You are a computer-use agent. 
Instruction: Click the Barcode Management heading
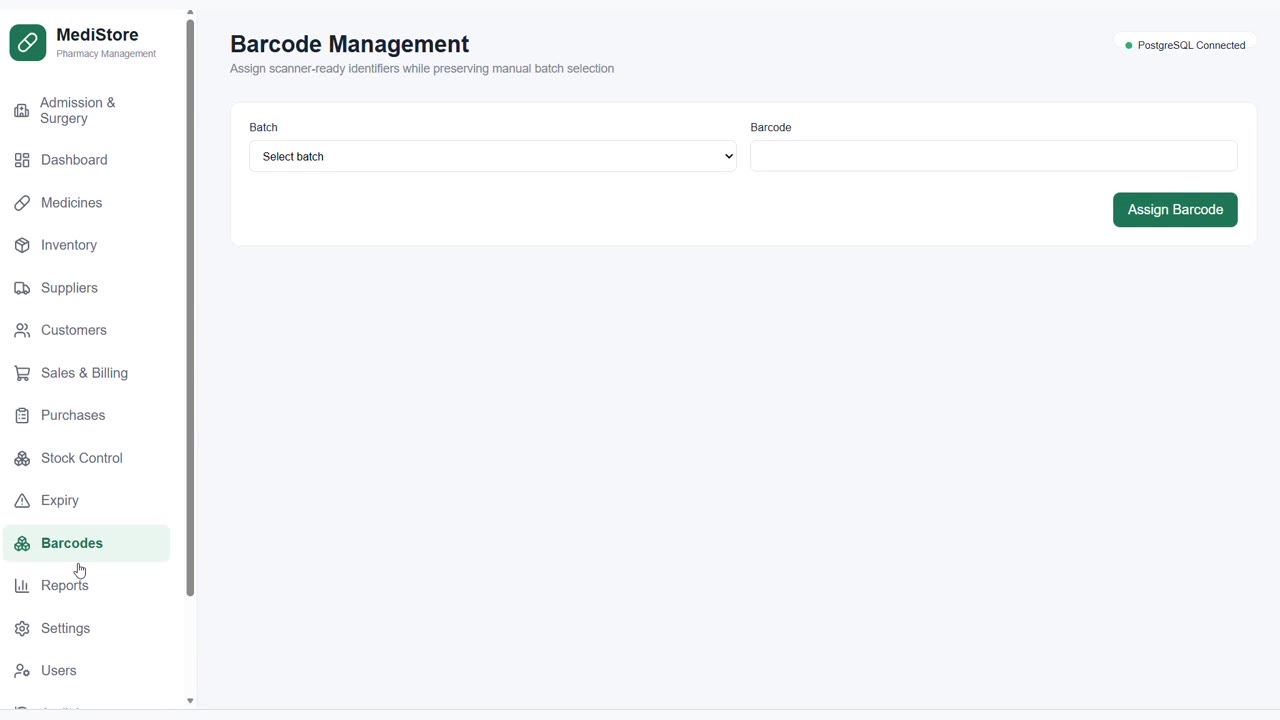coord(350,44)
